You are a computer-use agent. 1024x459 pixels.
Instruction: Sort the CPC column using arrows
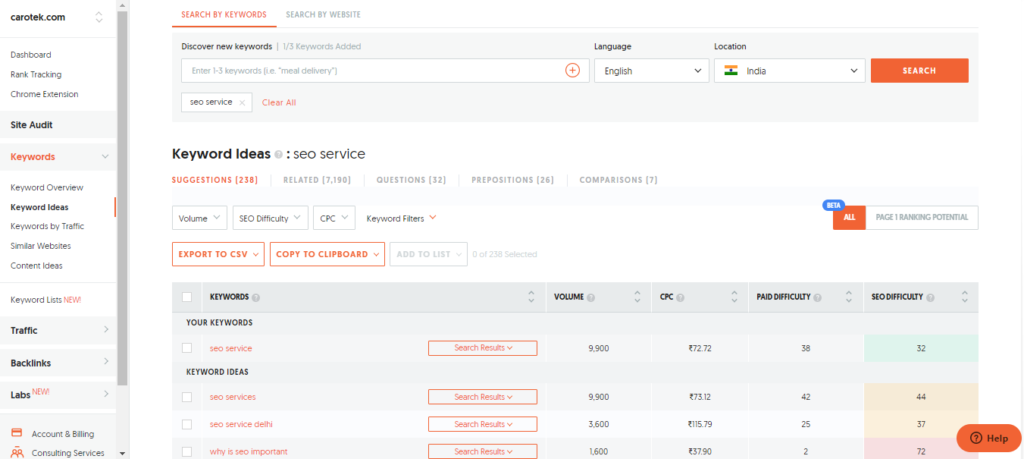pos(732,297)
